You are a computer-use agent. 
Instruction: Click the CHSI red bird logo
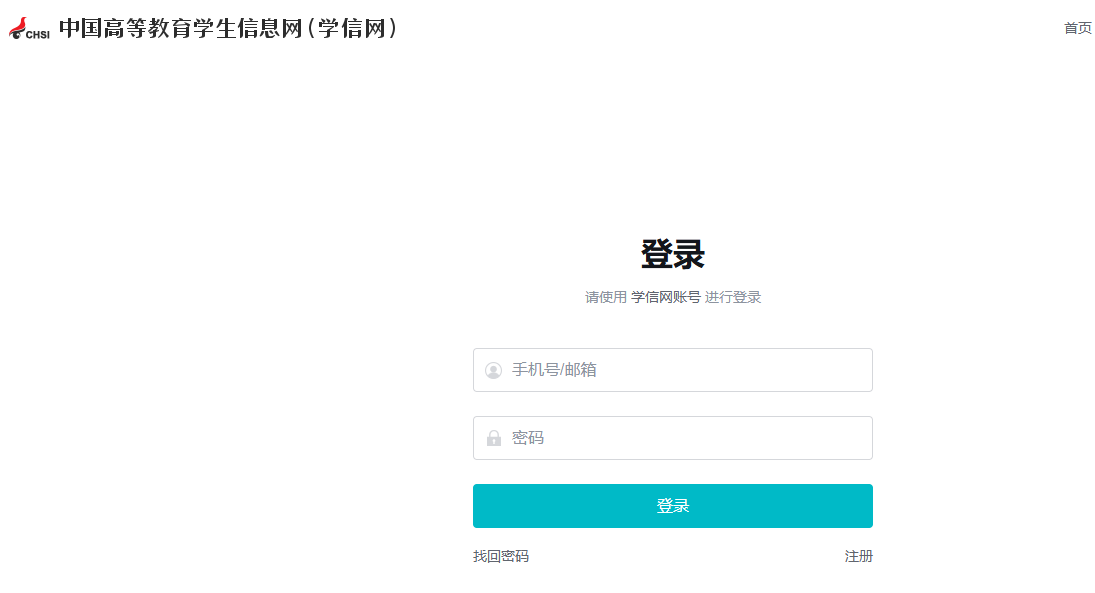point(19,24)
